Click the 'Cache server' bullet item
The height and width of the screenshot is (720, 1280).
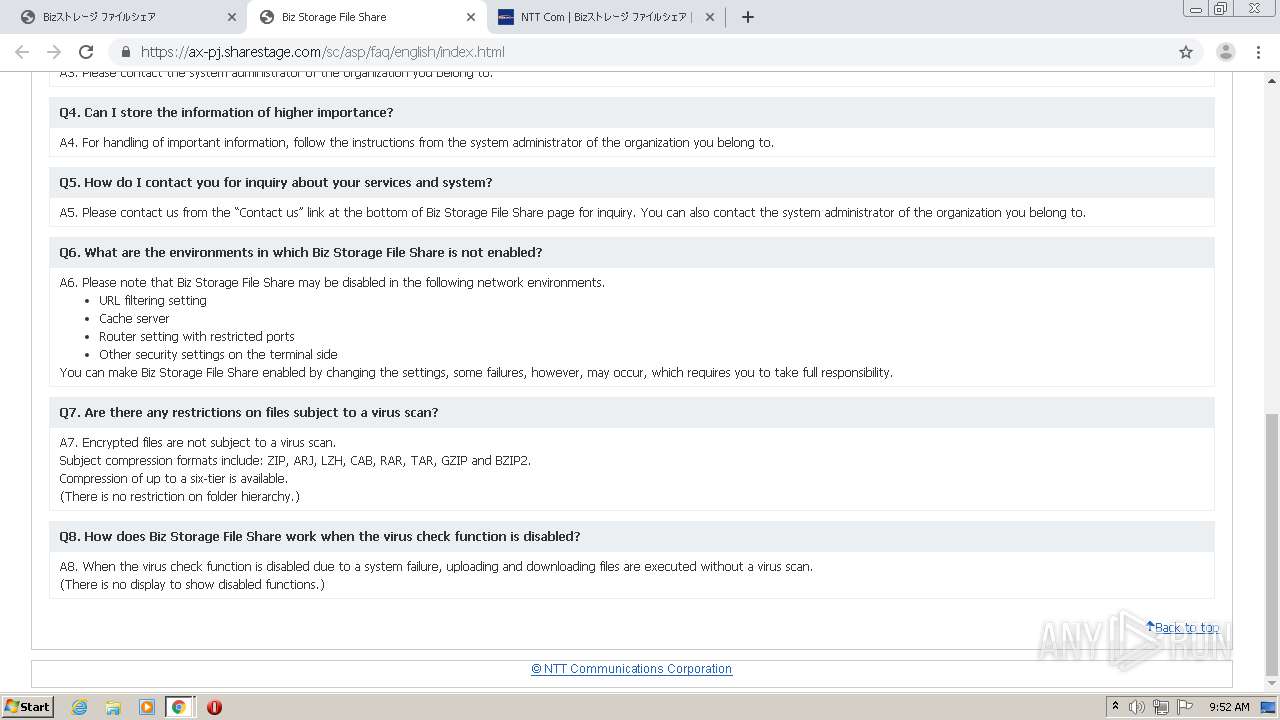pyautogui.click(x=134, y=318)
